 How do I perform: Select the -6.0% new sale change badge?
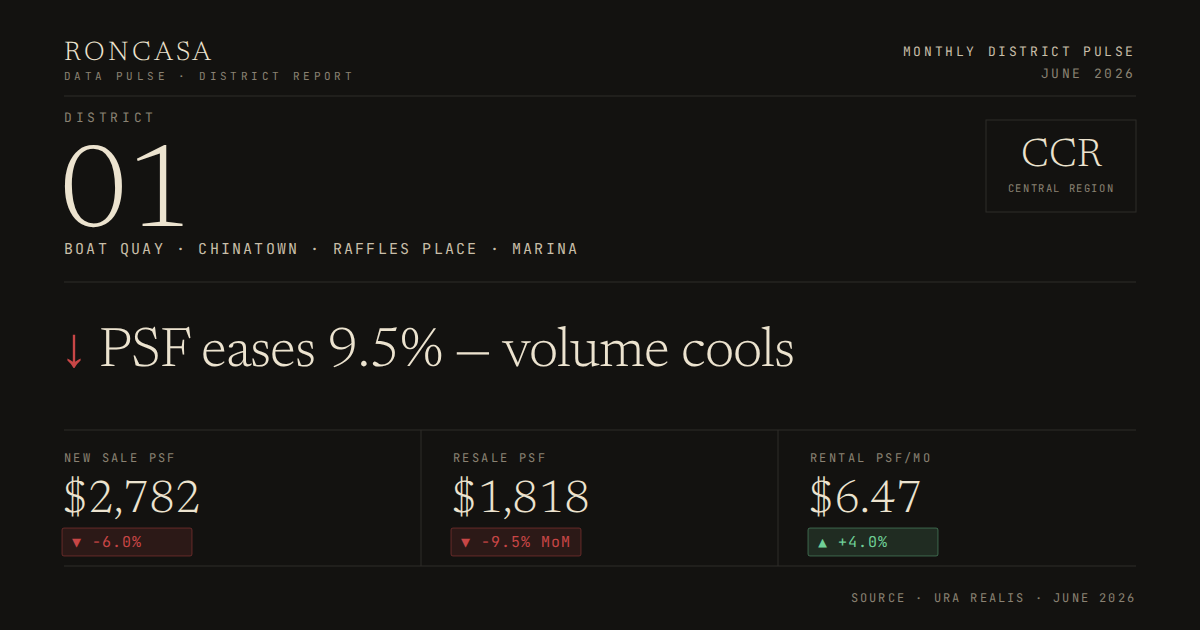127,542
